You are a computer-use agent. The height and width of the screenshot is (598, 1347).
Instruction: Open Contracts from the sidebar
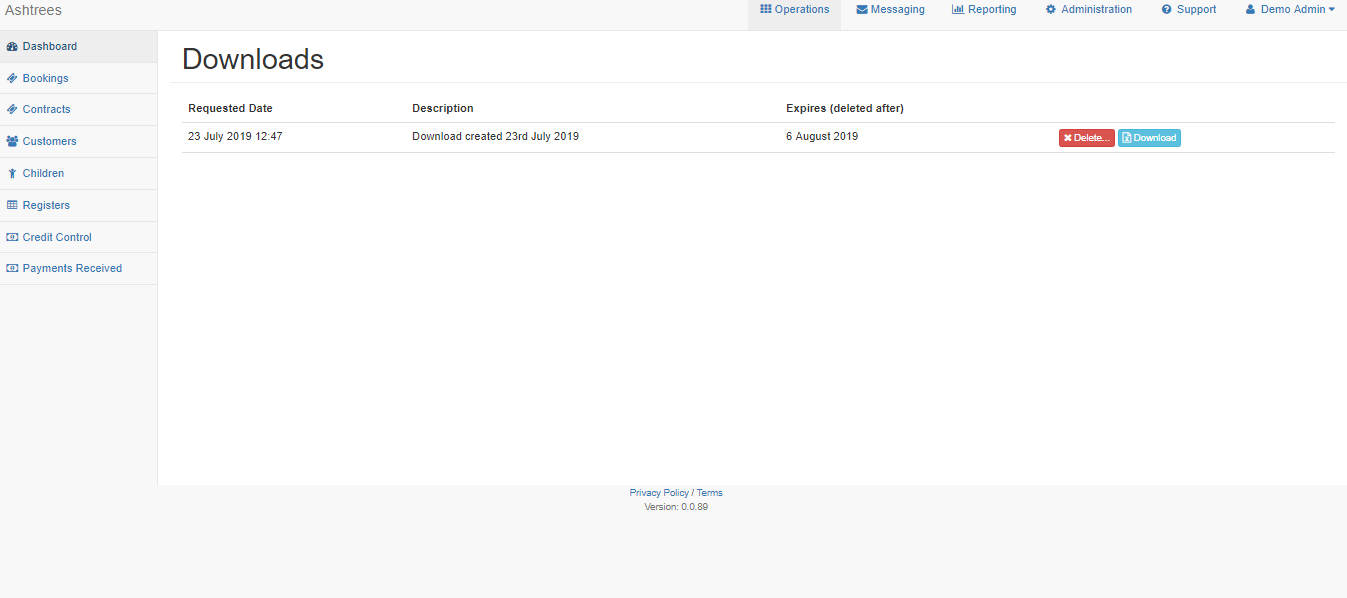tap(78, 110)
